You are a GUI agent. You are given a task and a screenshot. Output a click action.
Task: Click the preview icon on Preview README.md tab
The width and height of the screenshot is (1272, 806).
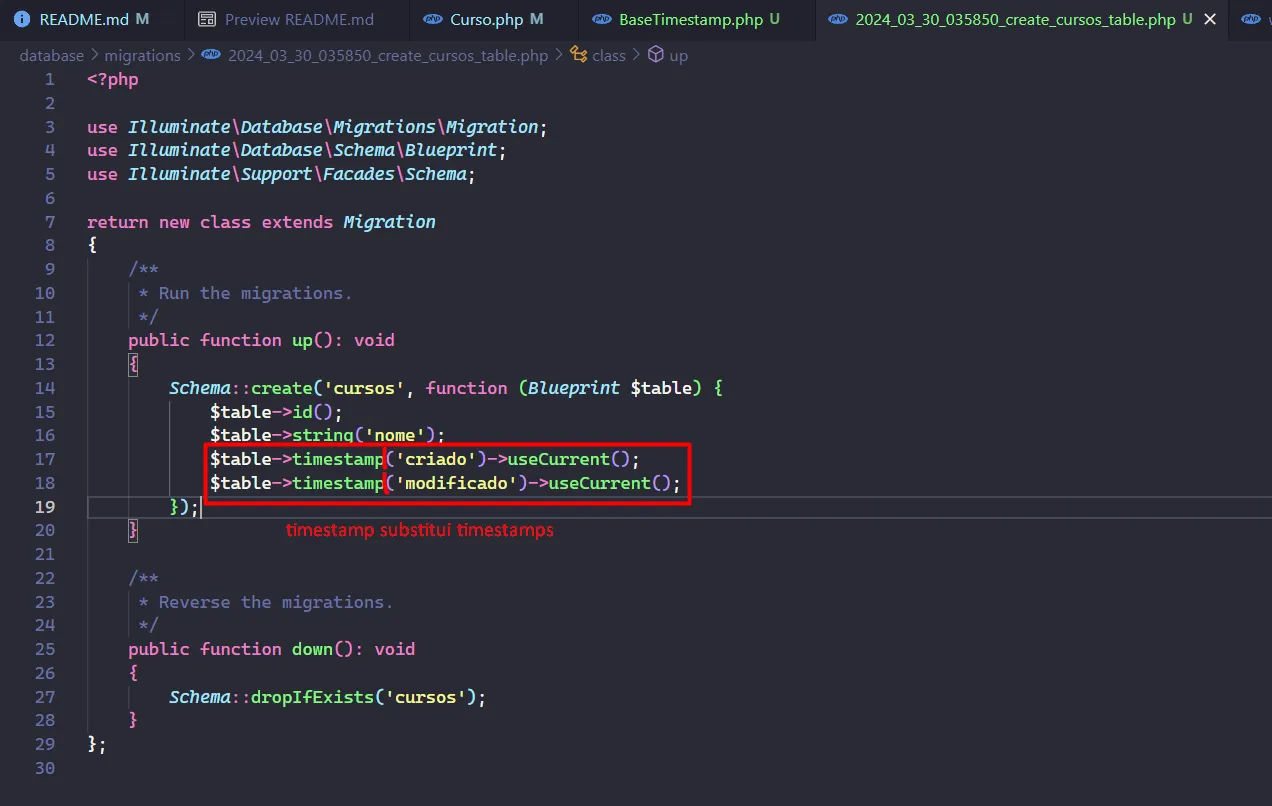[x=207, y=20]
